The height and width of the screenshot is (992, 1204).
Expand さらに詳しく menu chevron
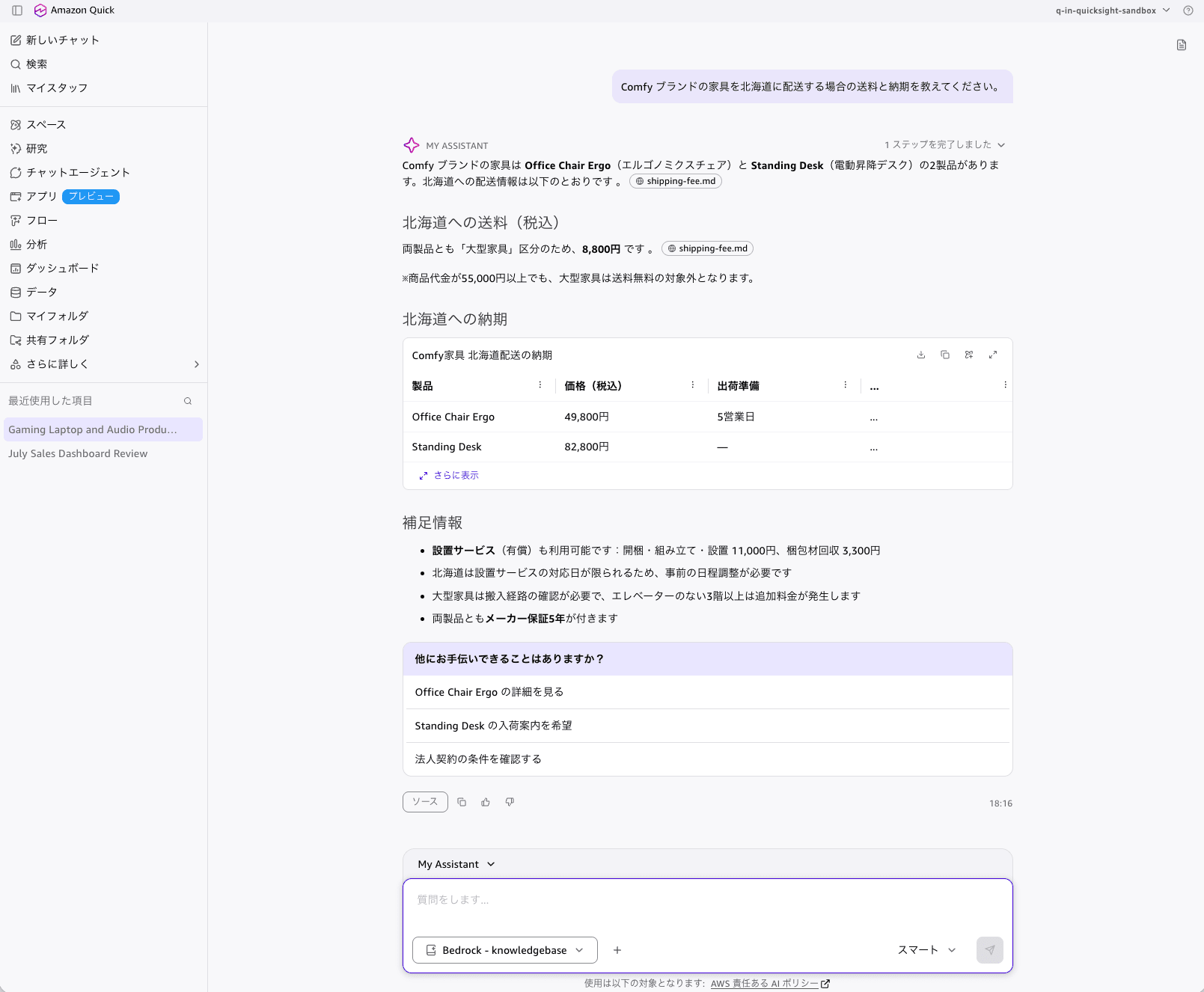(x=197, y=364)
